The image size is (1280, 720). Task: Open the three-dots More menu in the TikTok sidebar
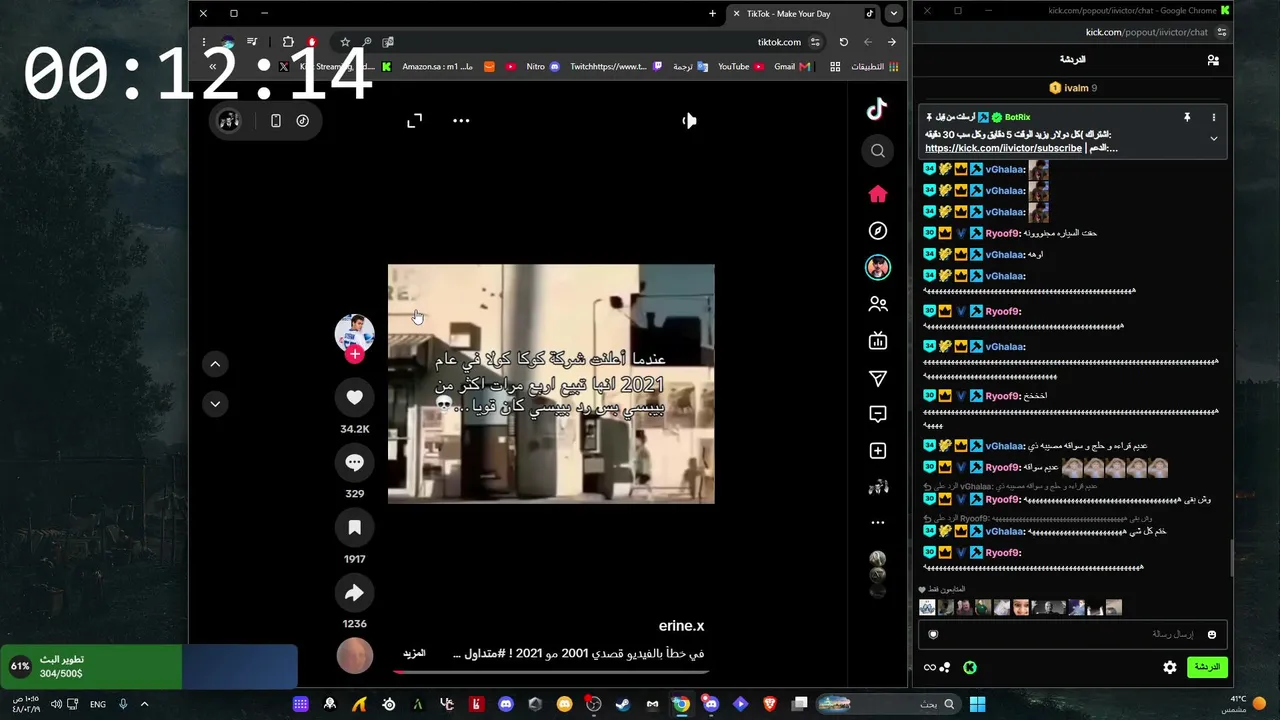878,522
